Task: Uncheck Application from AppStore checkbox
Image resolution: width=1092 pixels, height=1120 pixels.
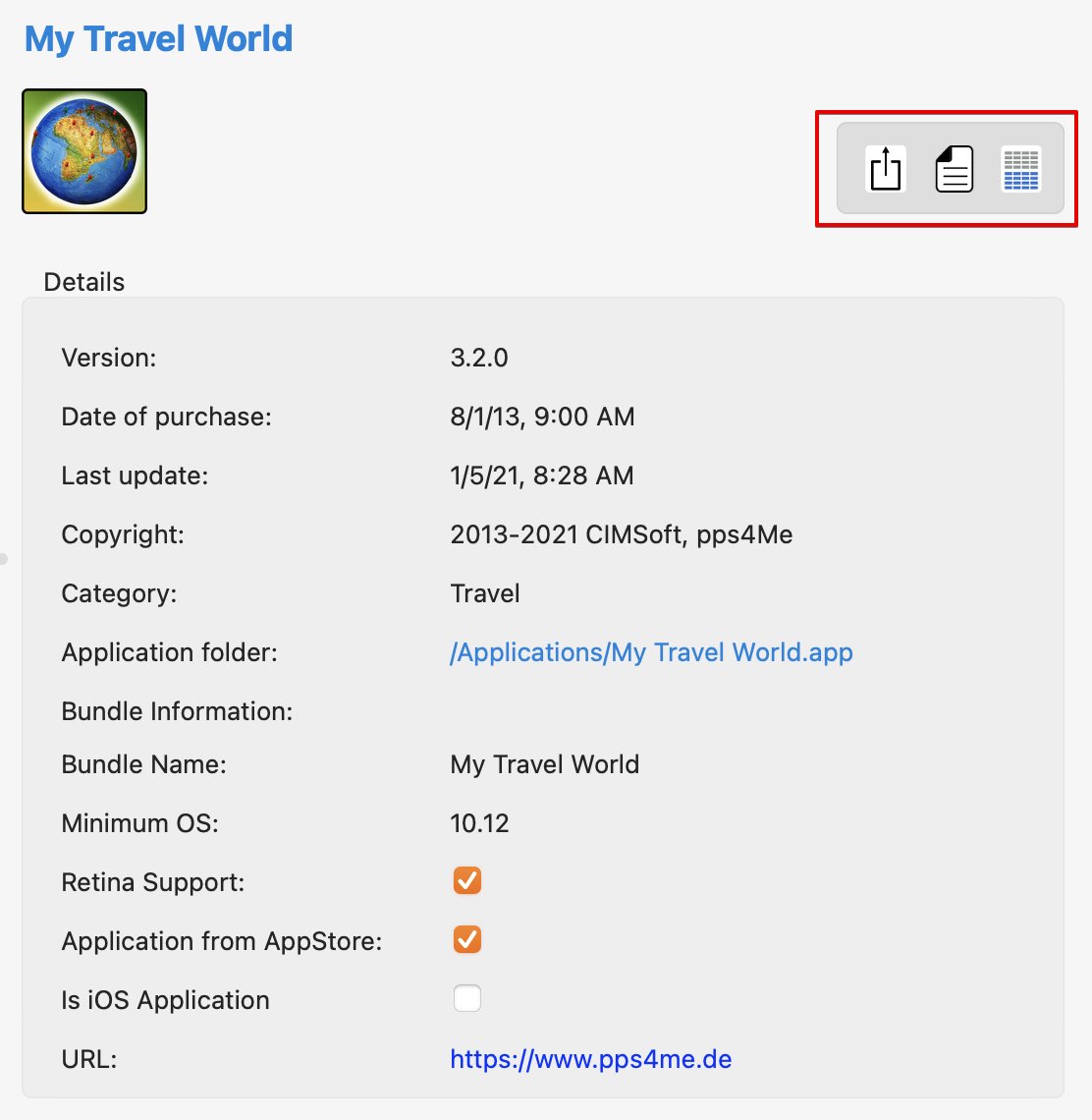Action: (467, 940)
